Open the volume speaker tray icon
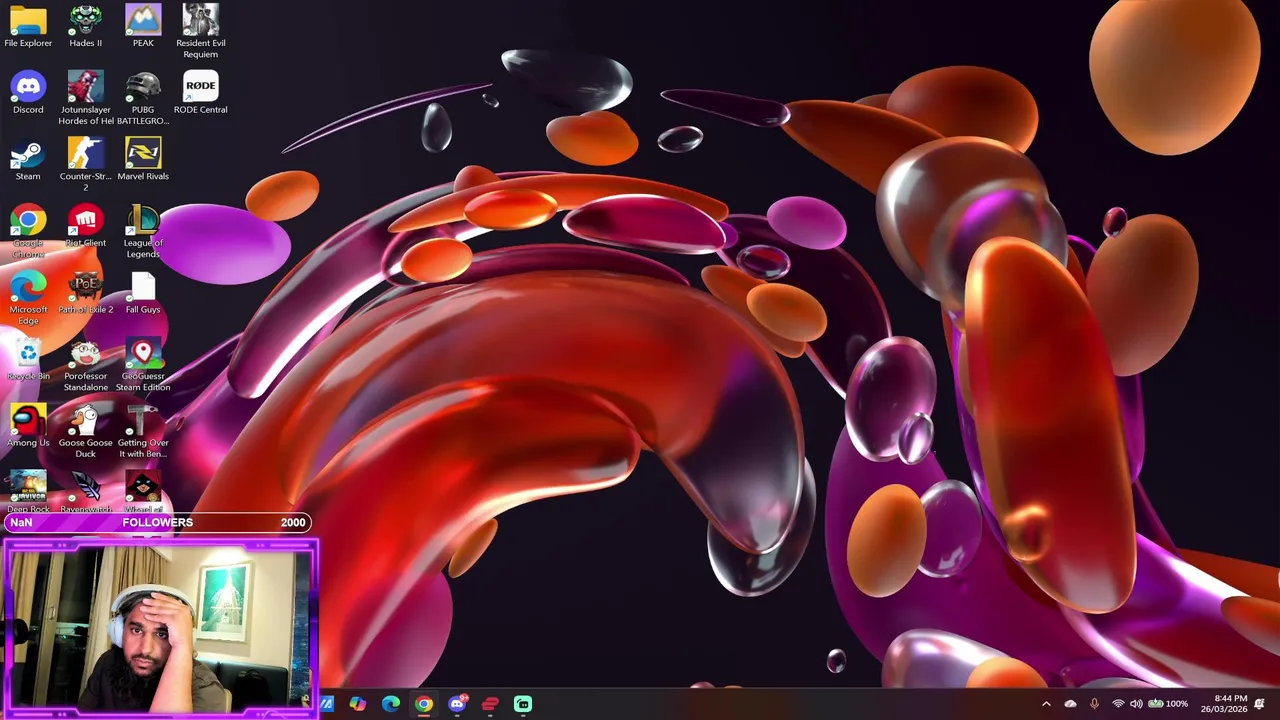1280x720 pixels. tap(1136, 704)
